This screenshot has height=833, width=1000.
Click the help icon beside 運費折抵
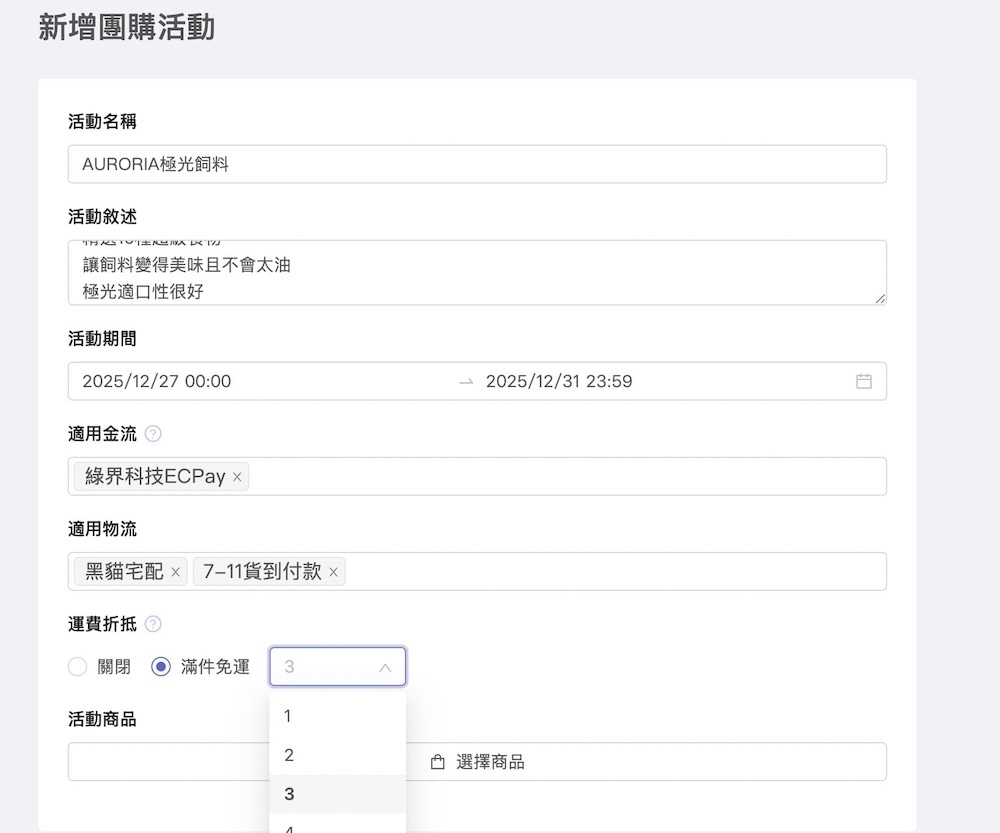tap(153, 624)
